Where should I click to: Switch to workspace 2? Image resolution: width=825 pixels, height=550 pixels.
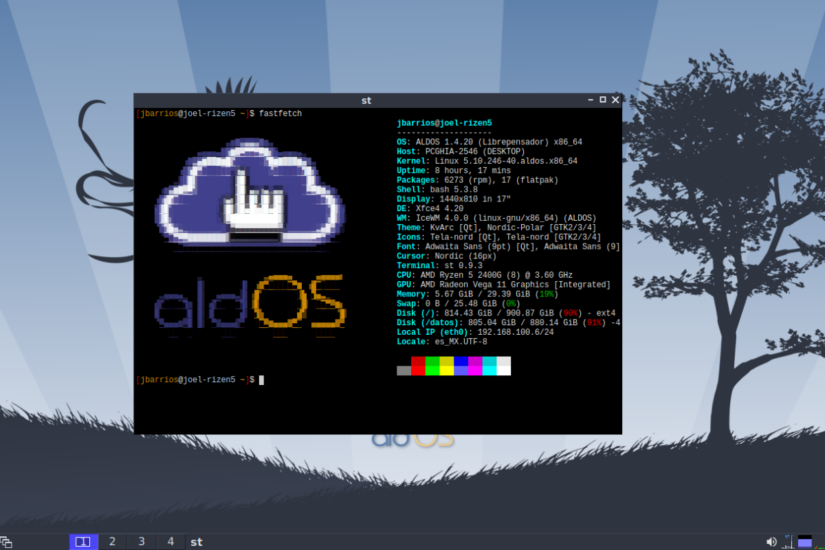[x=112, y=542]
